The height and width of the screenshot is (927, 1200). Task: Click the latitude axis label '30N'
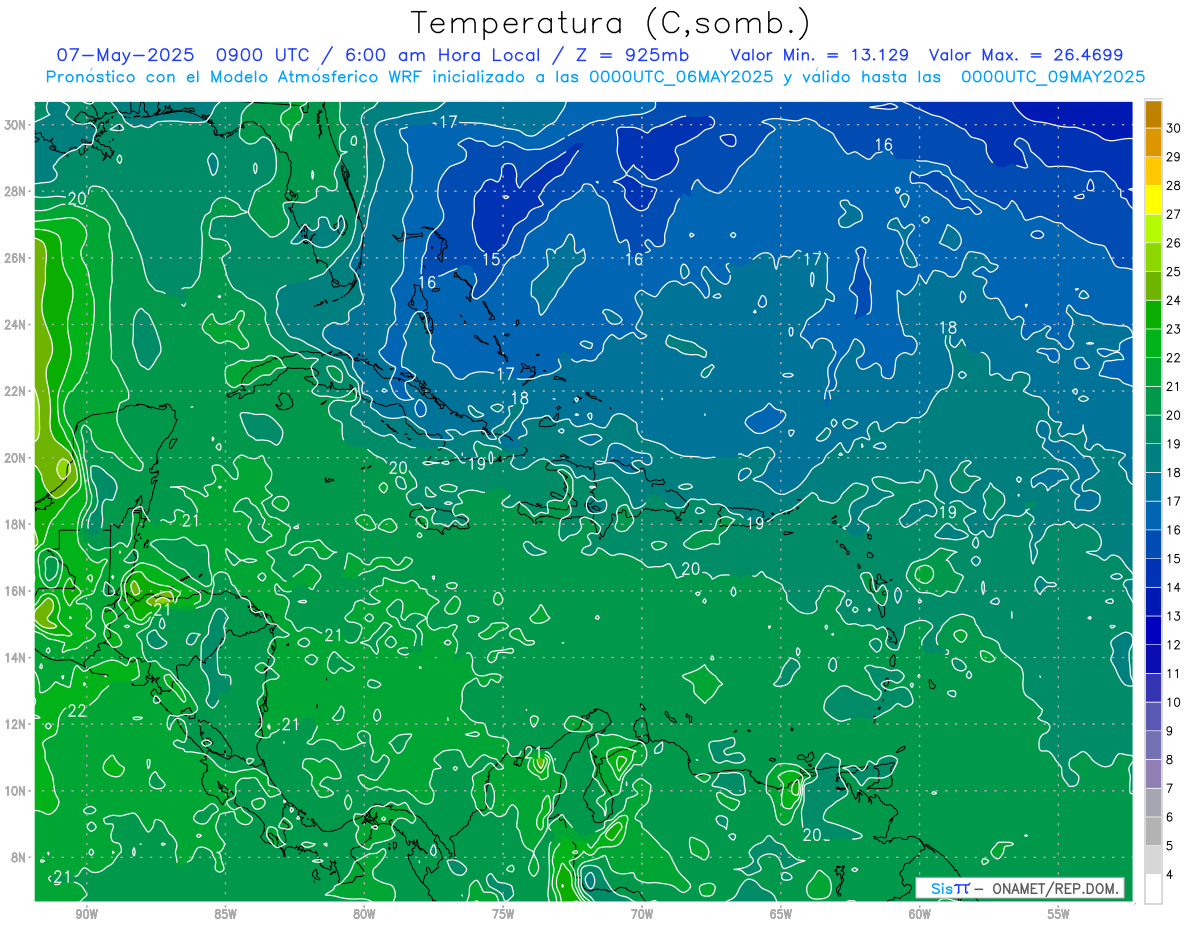[x=14, y=124]
